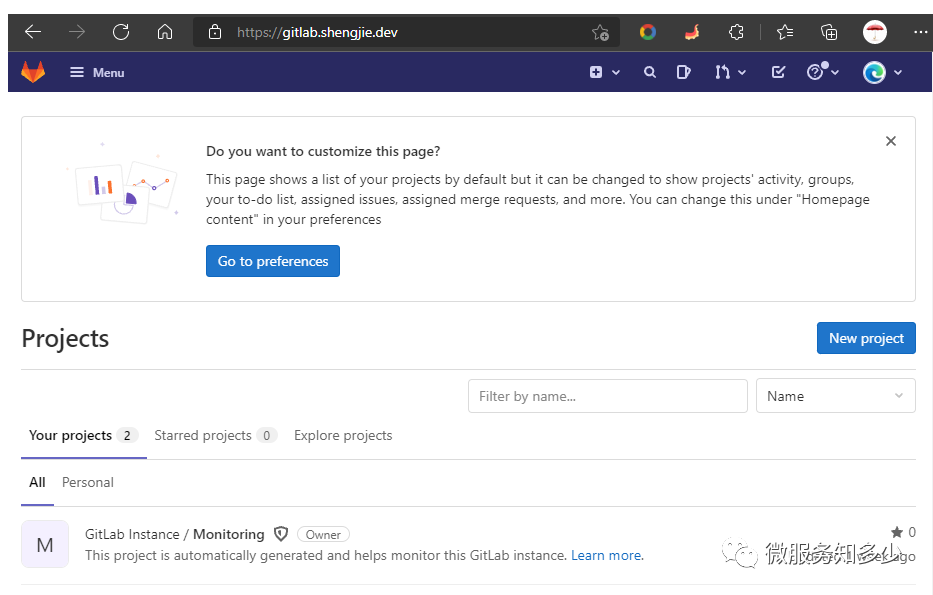The width and height of the screenshot is (933, 595).
Task: Click the colorful circle extension icon
Action: pyautogui.click(x=647, y=32)
